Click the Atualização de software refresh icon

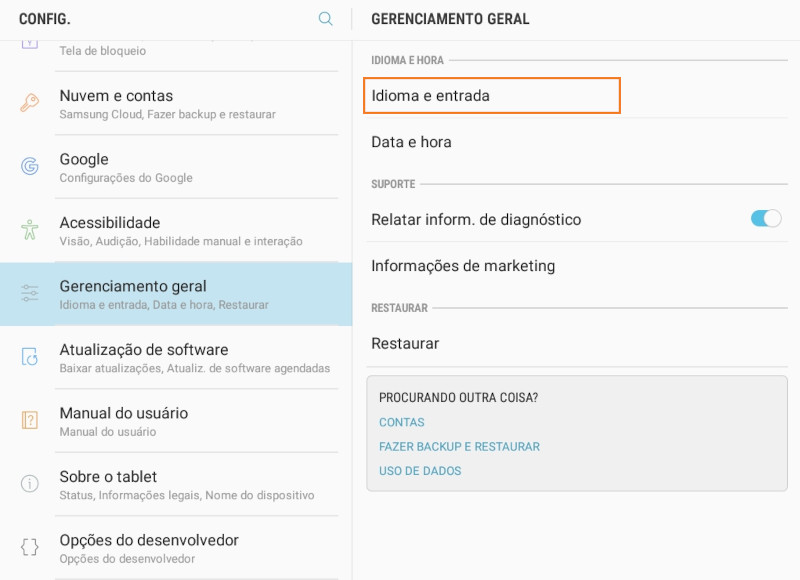point(30,357)
